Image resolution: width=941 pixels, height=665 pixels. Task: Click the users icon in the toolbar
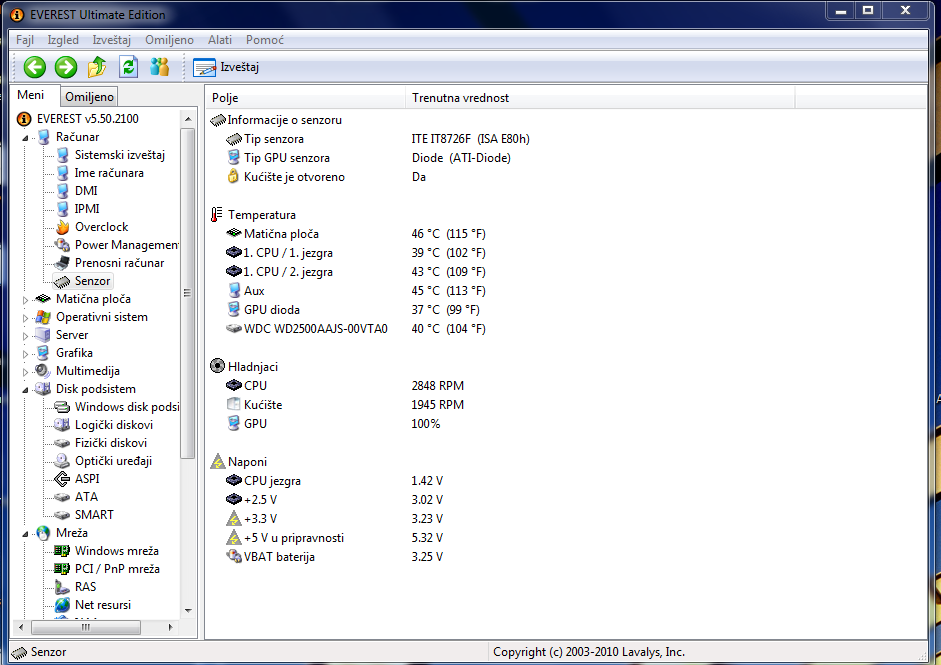(159, 67)
